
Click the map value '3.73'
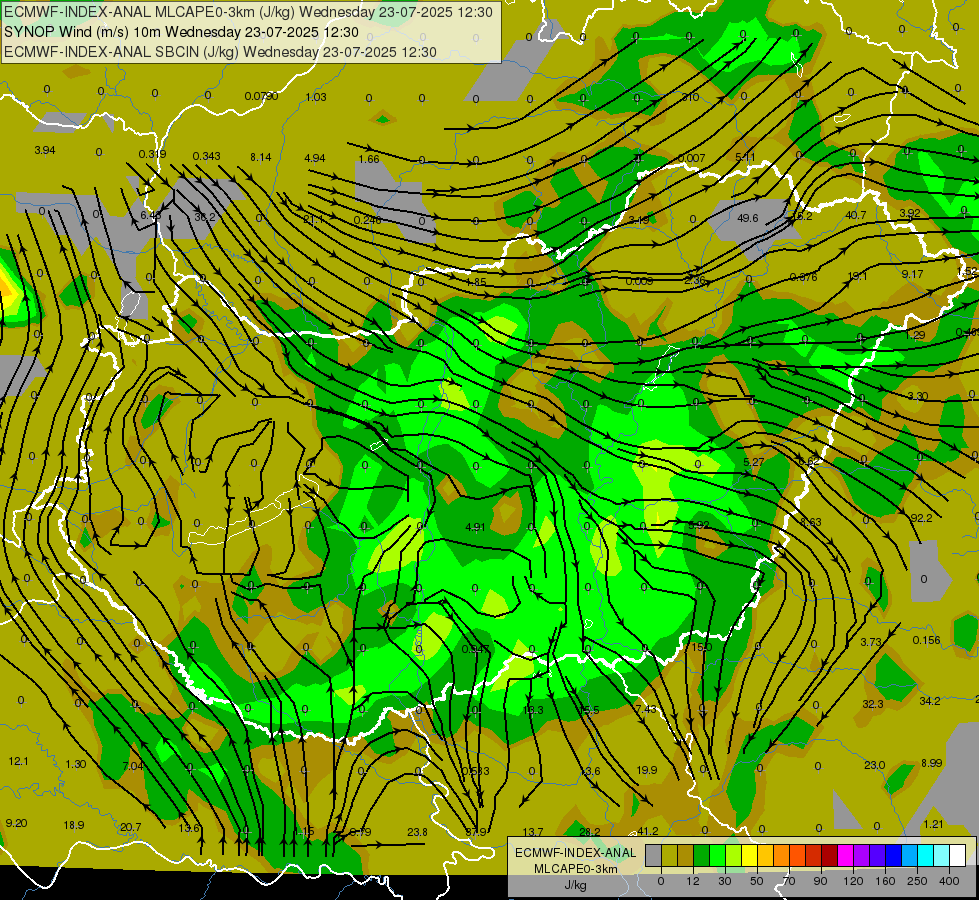(x=870, y=642)
